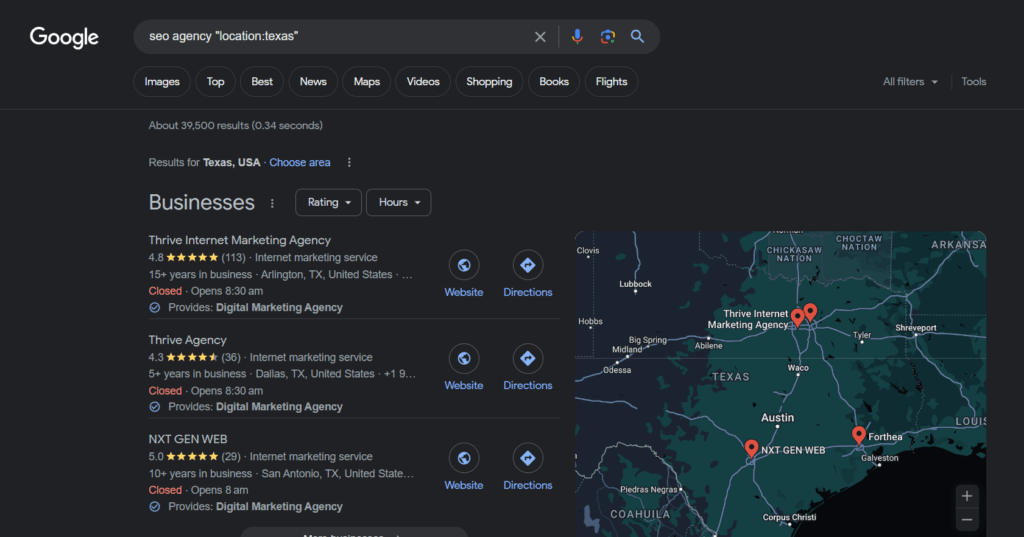Visit the Thrive Agency website icon
The height and width of the screenshot is (537, 1024).
[x=464, y=359]
